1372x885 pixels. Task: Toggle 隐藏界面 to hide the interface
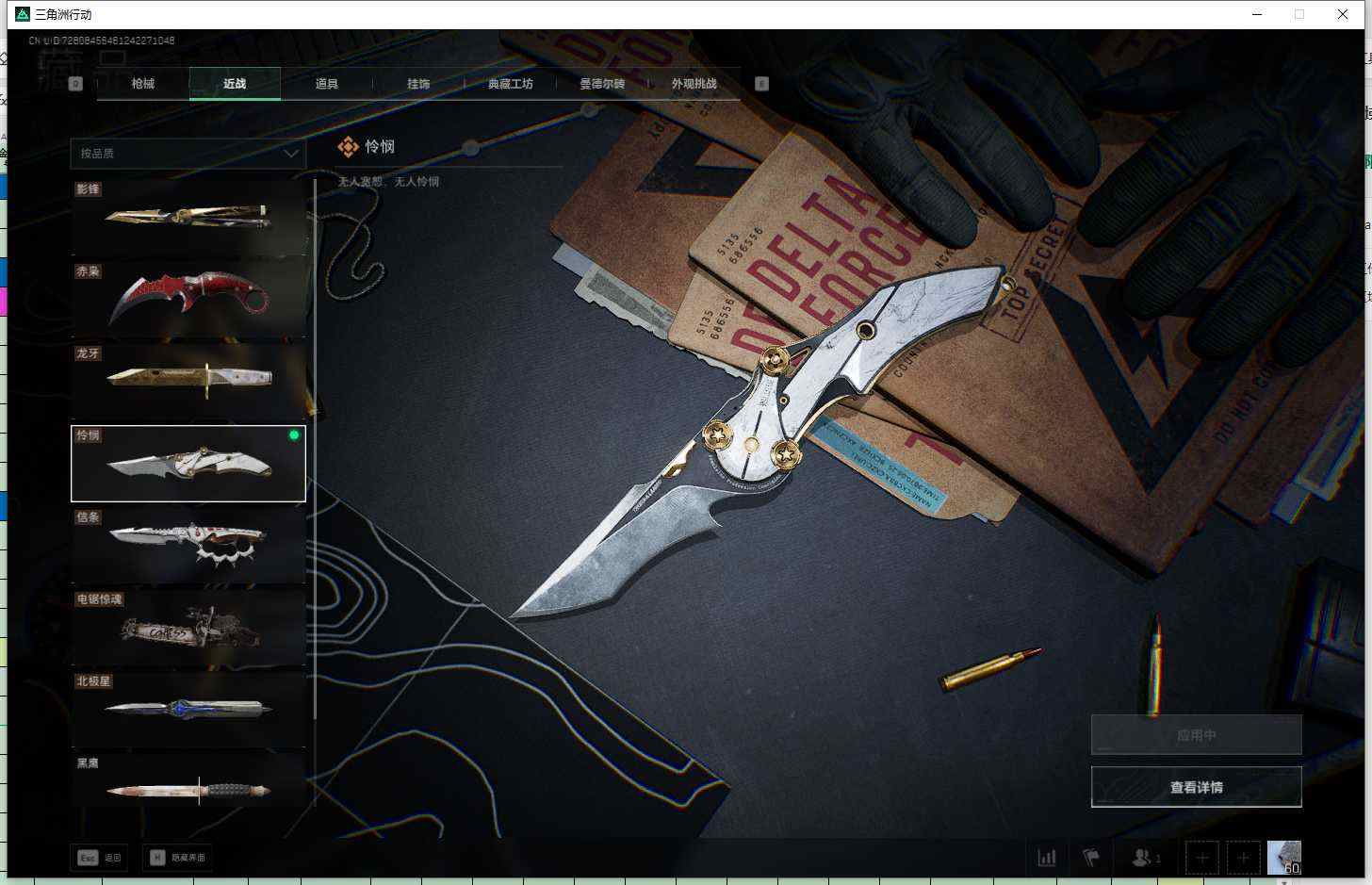point(178,858)
